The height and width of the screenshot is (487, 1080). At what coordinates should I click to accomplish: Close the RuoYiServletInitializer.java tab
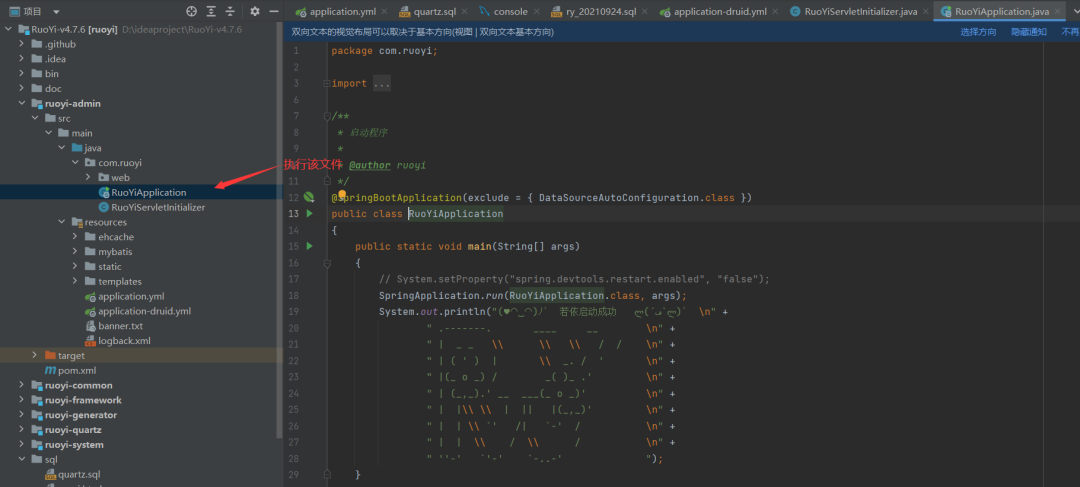coord(927,12)
